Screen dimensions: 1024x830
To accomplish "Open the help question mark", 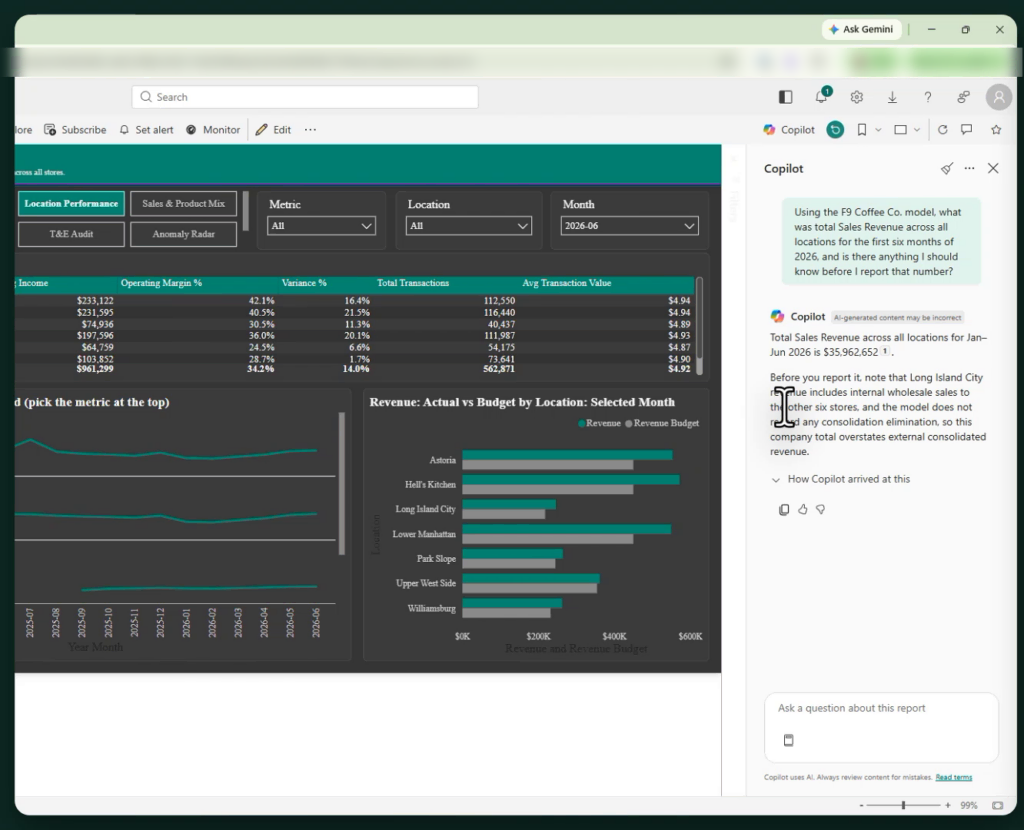I will [x=927, y=97].
